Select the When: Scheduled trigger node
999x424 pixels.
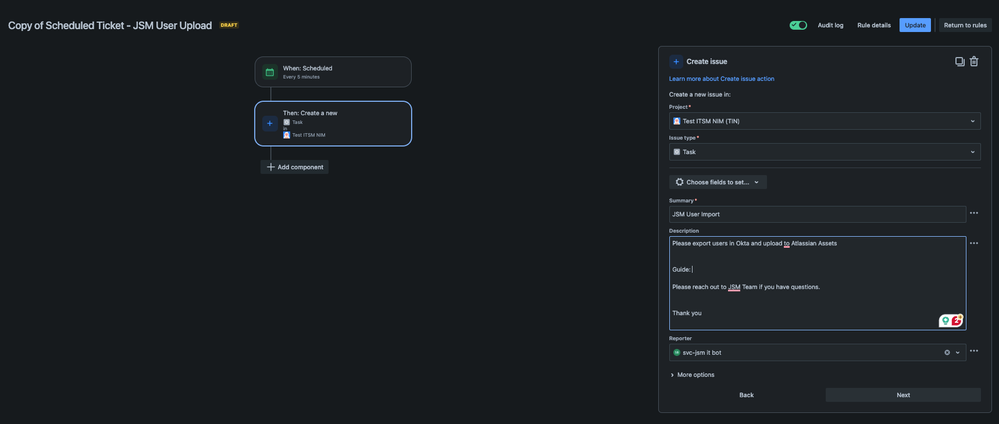333,72
